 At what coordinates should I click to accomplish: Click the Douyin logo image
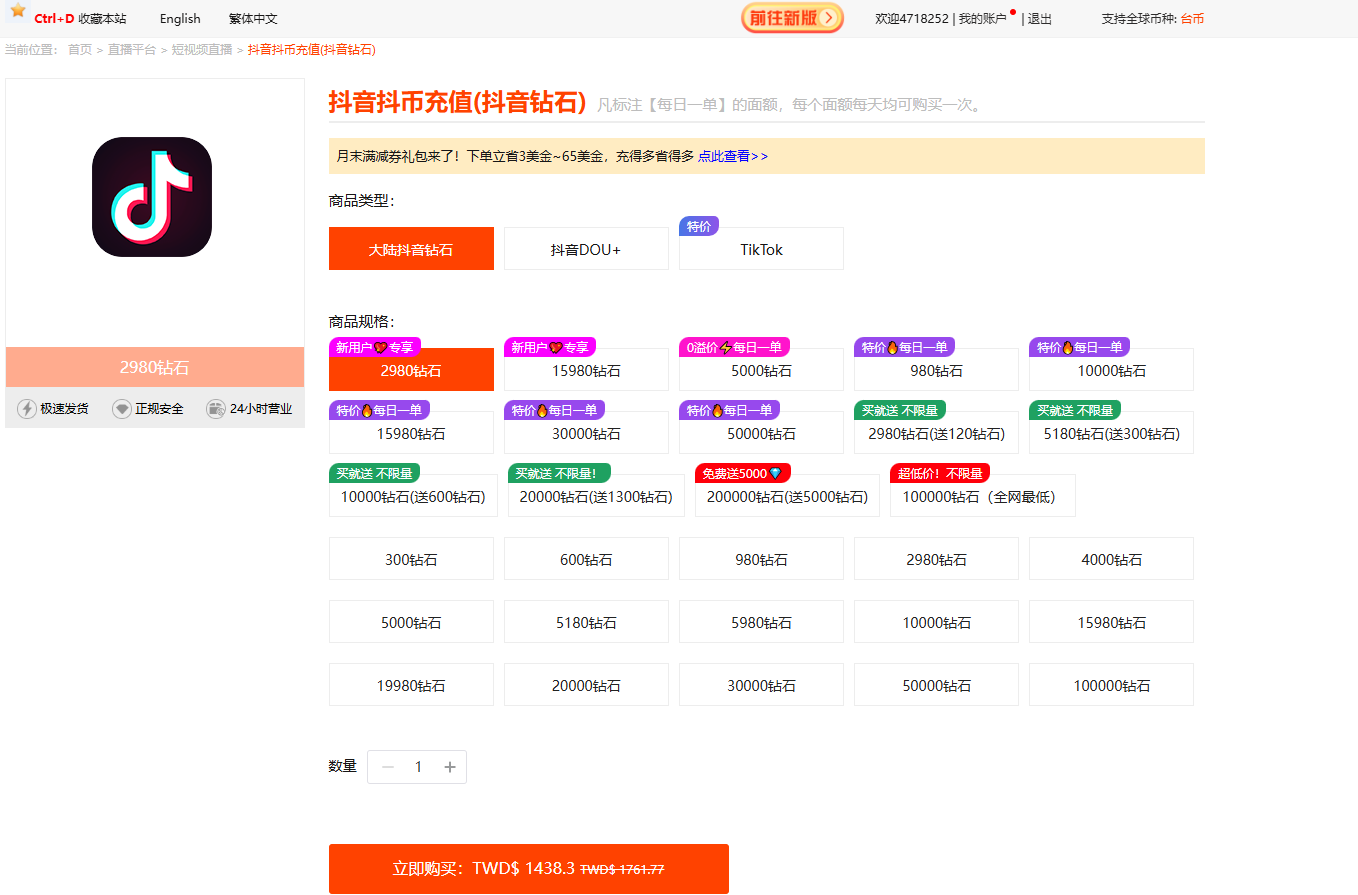152,197
